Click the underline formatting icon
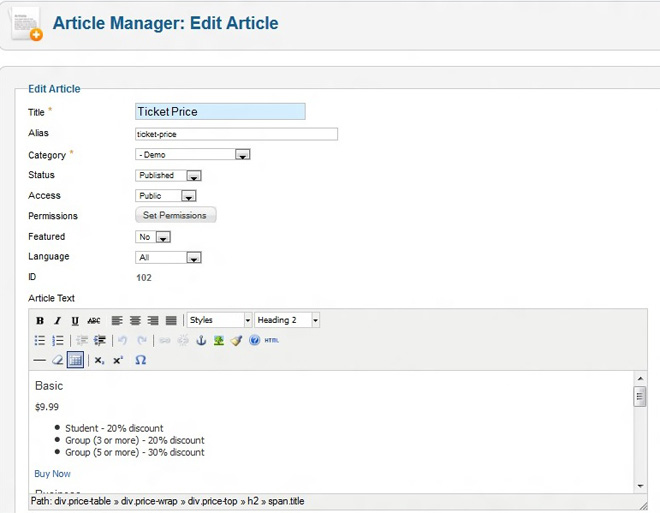The width and height of the screenshot is (660, 513). coord(75,321)
